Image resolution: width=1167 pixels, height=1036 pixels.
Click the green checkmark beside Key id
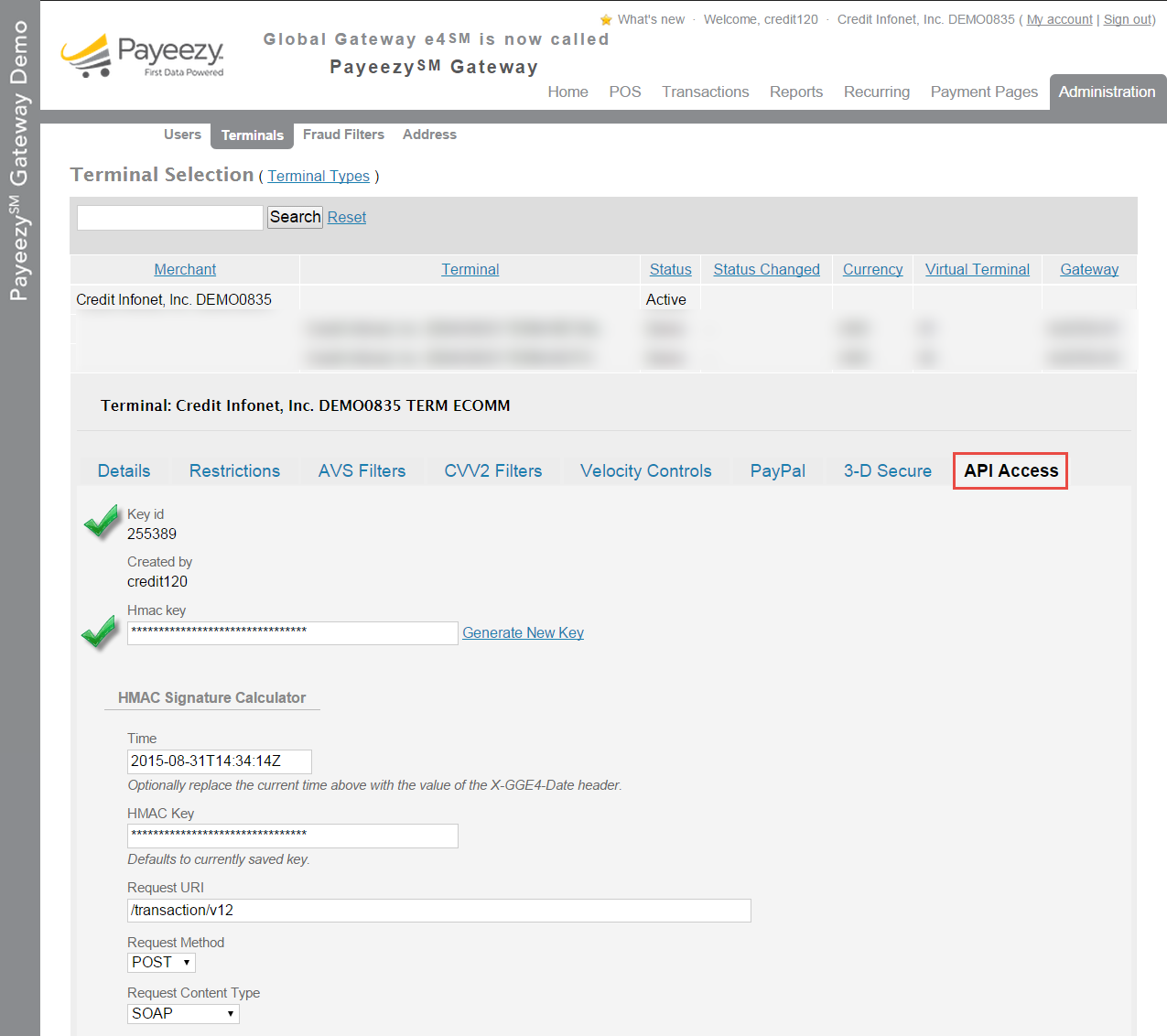click(100, 522)
